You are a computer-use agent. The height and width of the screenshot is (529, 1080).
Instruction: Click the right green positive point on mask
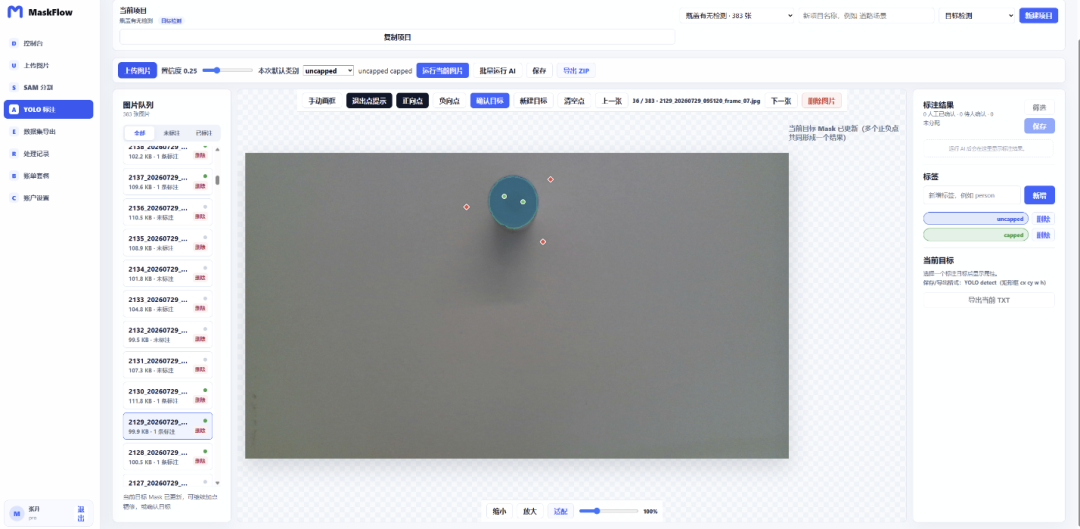click(523, 202)
